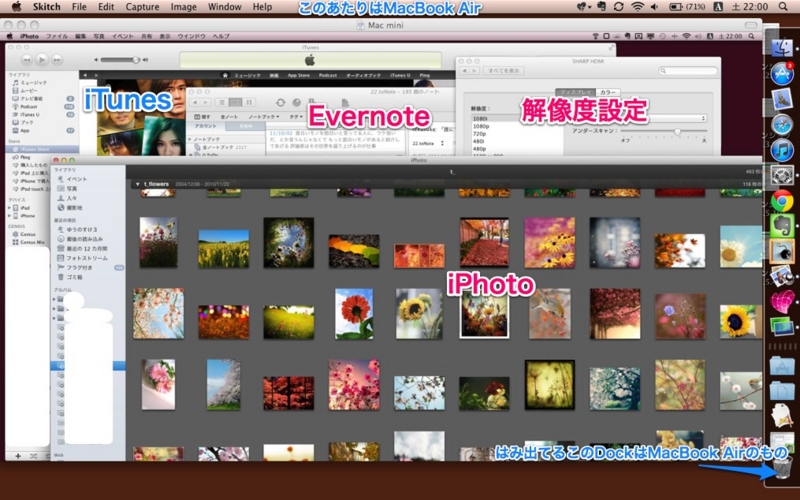Open App Store icon in the Dock
Image resolution: width=800 pixels, height=500 pixels.
782,74
